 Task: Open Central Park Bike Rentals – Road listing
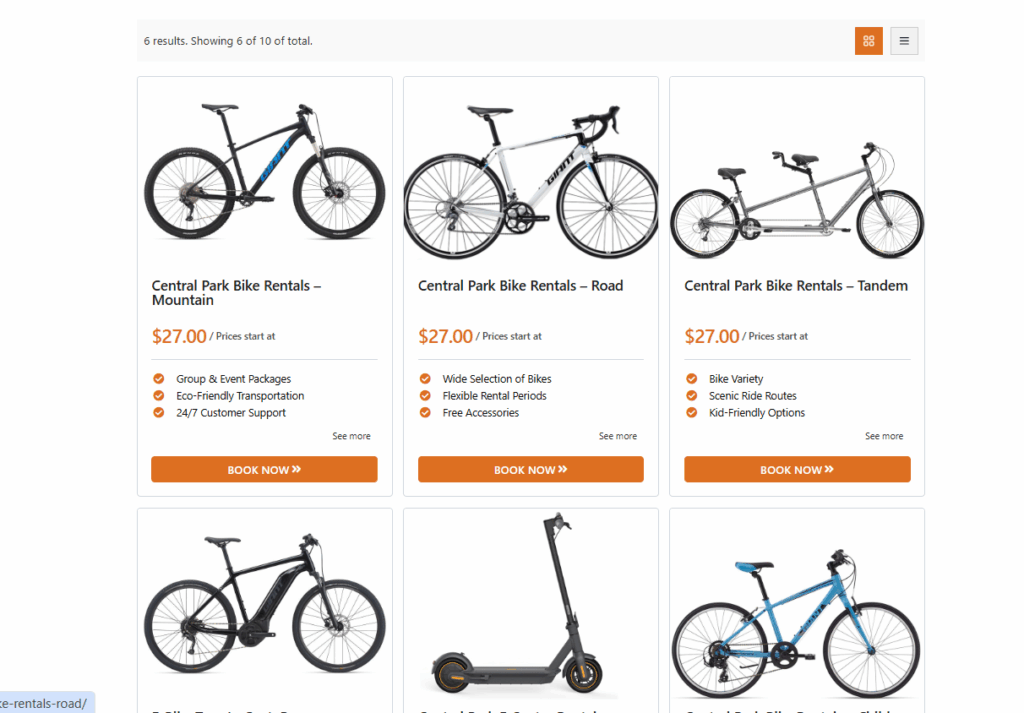(520, 285)
